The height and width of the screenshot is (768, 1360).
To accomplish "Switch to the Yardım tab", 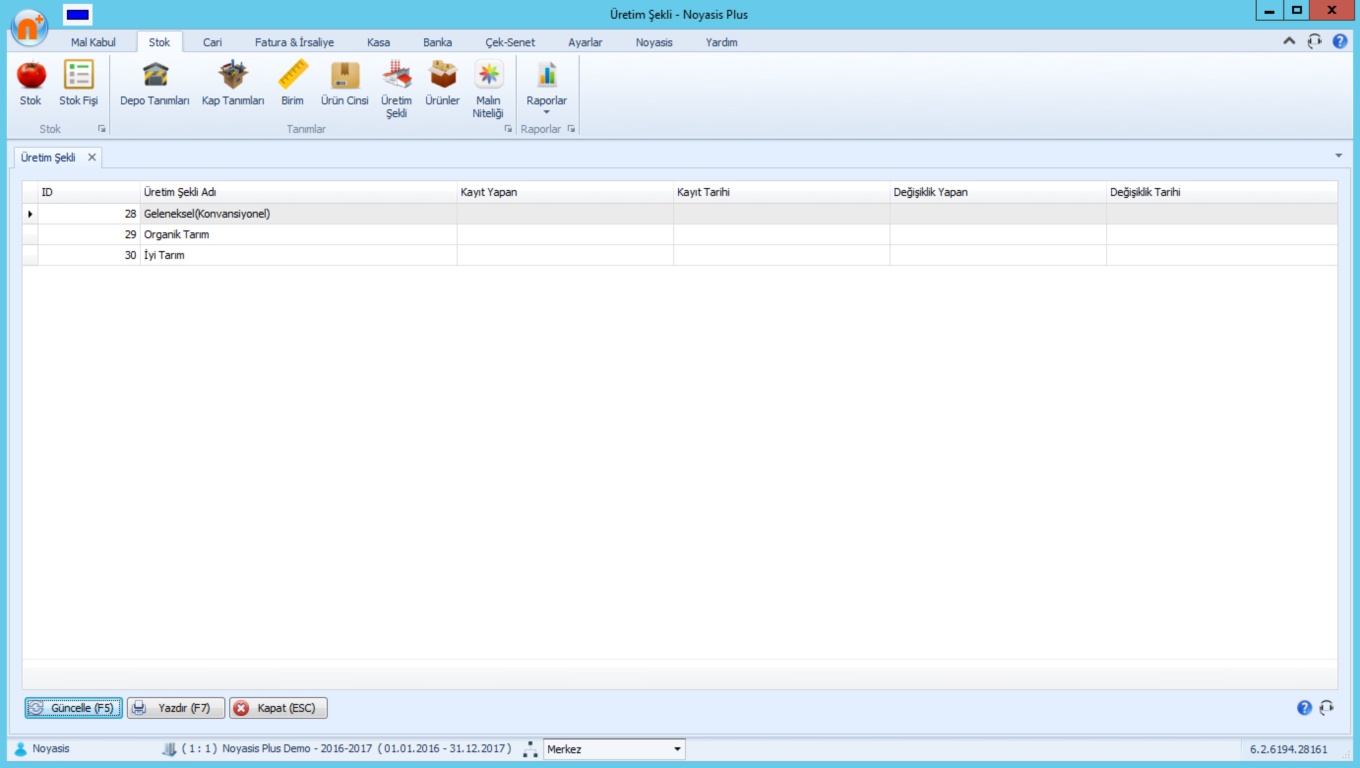I will pyautogui.click(x=721, y=42).
